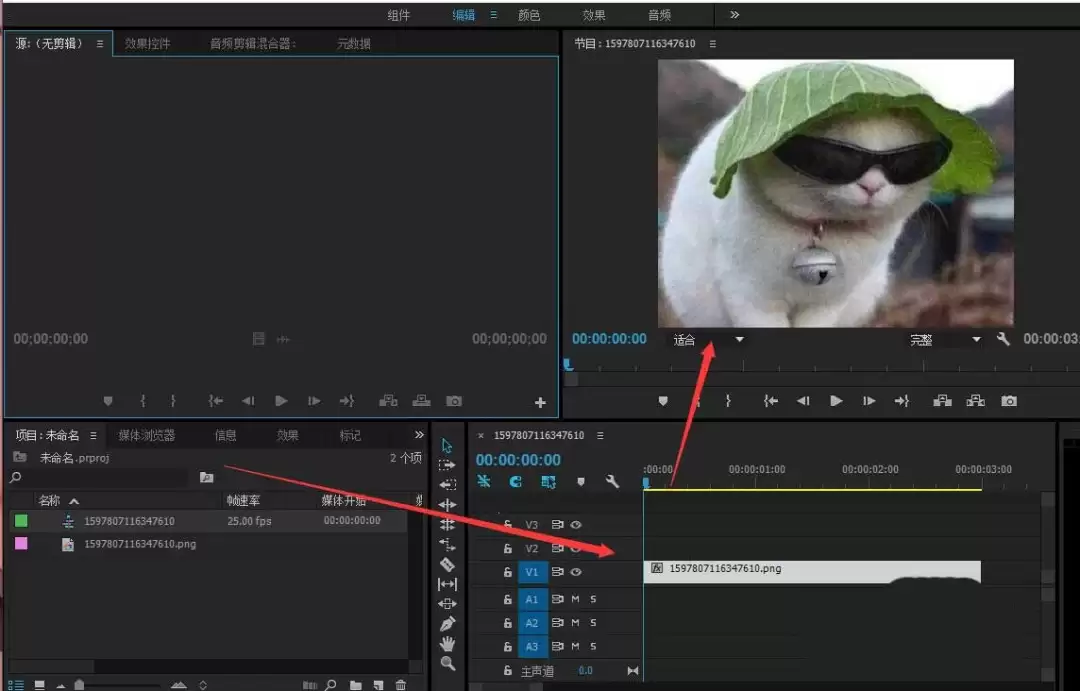Select the Zoom tool magnifier
This screenshot has height=691, width=1080.
click(447, 663)
